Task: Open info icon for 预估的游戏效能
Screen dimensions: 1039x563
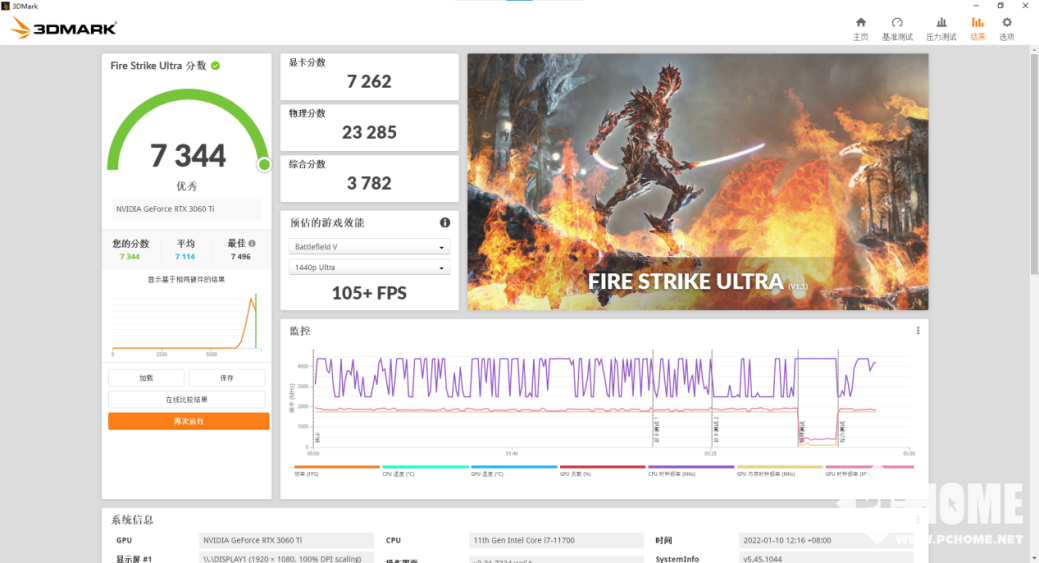Action: point(445,223)
